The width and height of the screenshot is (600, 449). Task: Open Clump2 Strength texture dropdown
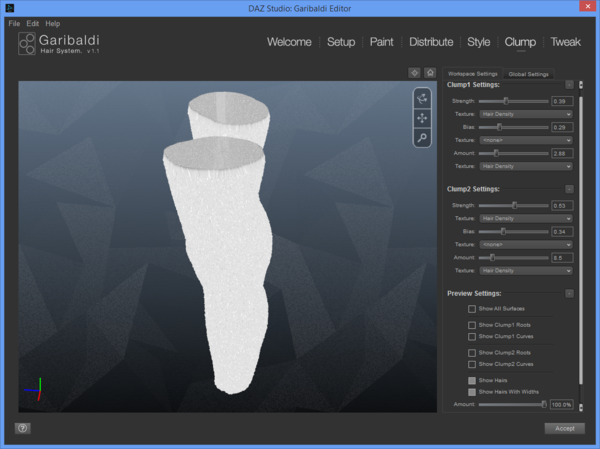pos(526,218)
